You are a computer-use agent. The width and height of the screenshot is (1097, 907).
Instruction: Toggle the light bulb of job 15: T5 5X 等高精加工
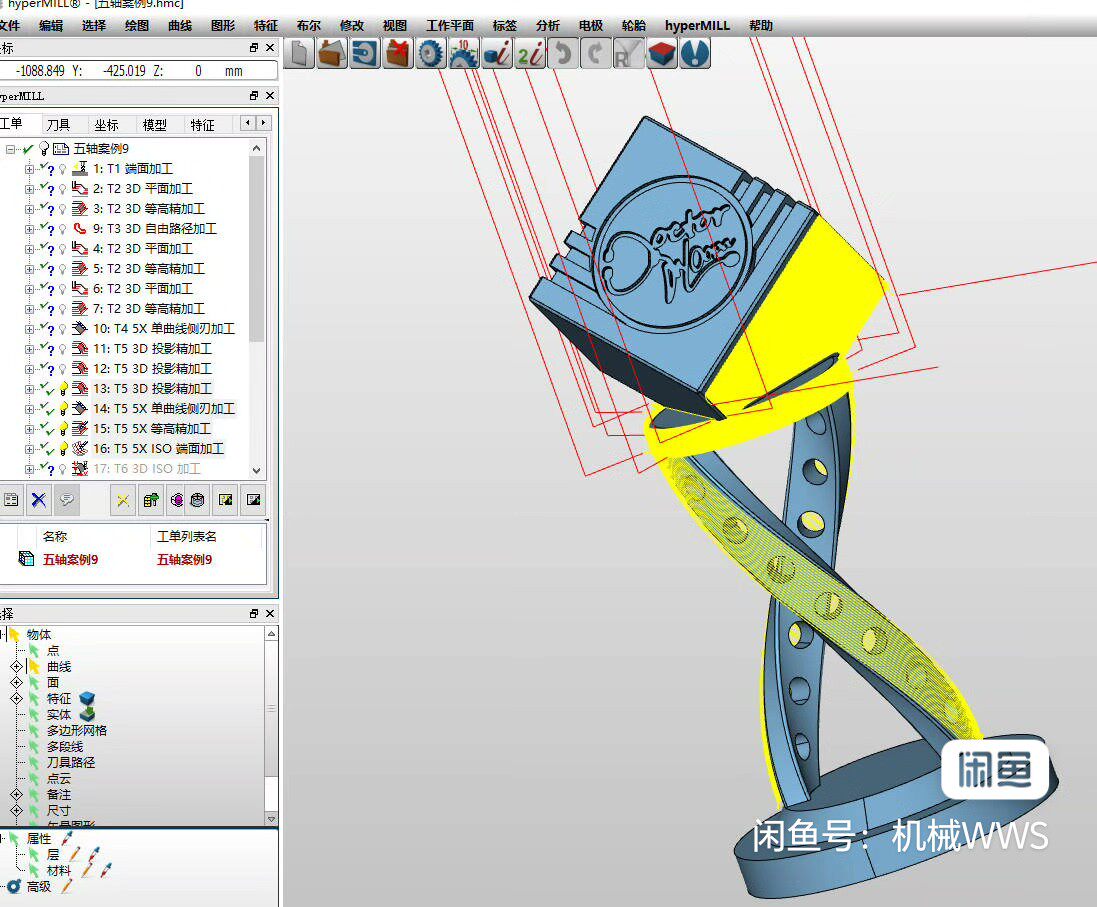pyautogui.click(x=63, y=429)
